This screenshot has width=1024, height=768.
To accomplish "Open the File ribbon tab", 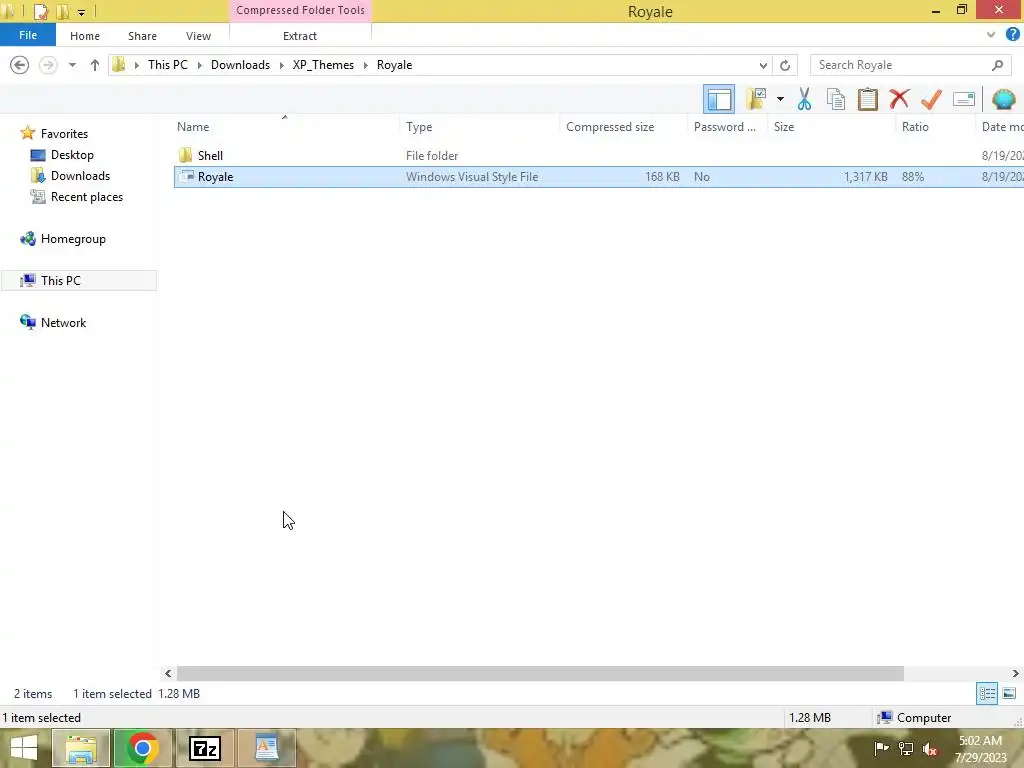I will [28, 35].
